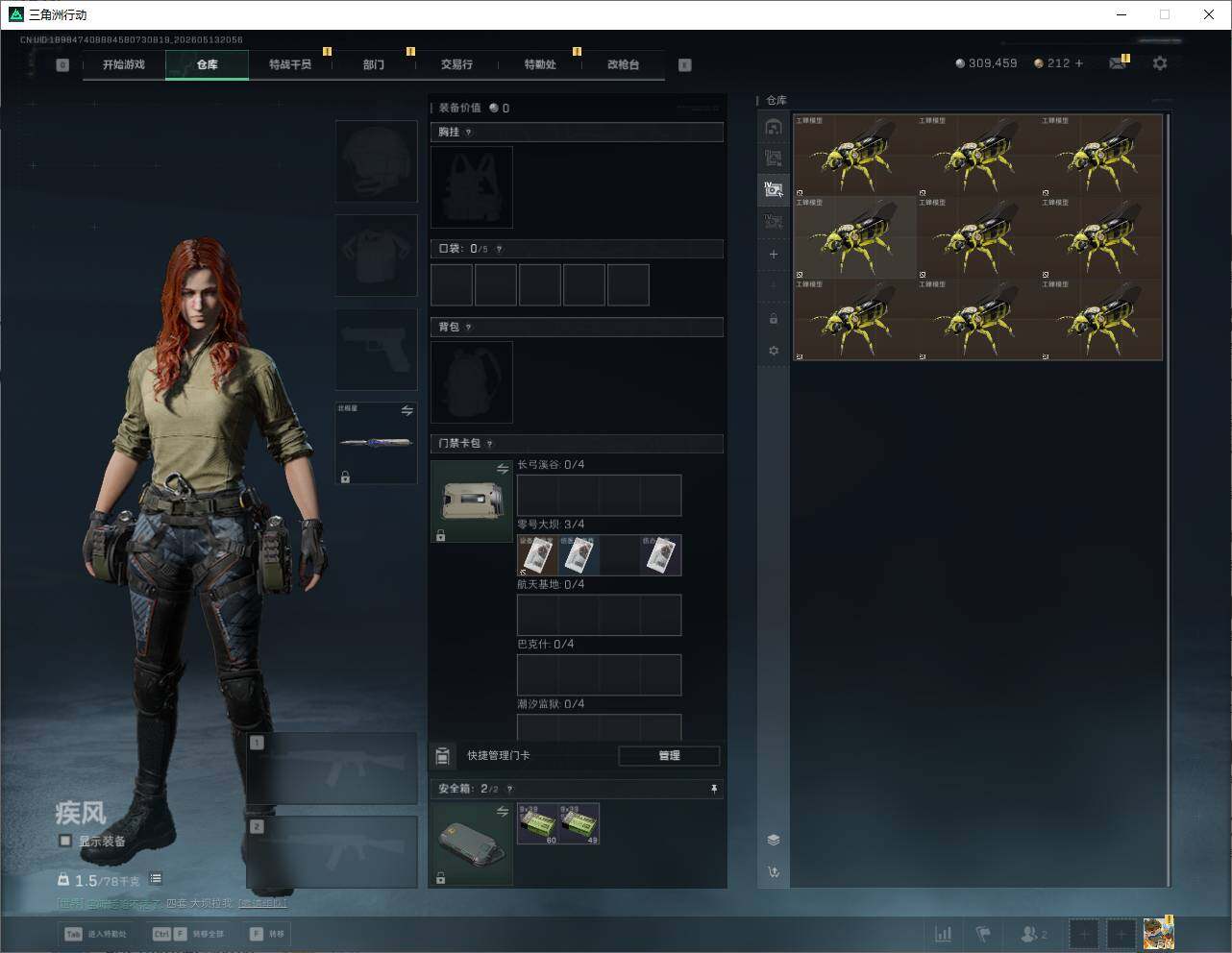
Task: Select the pistol equipment slot
Action: 376,349
